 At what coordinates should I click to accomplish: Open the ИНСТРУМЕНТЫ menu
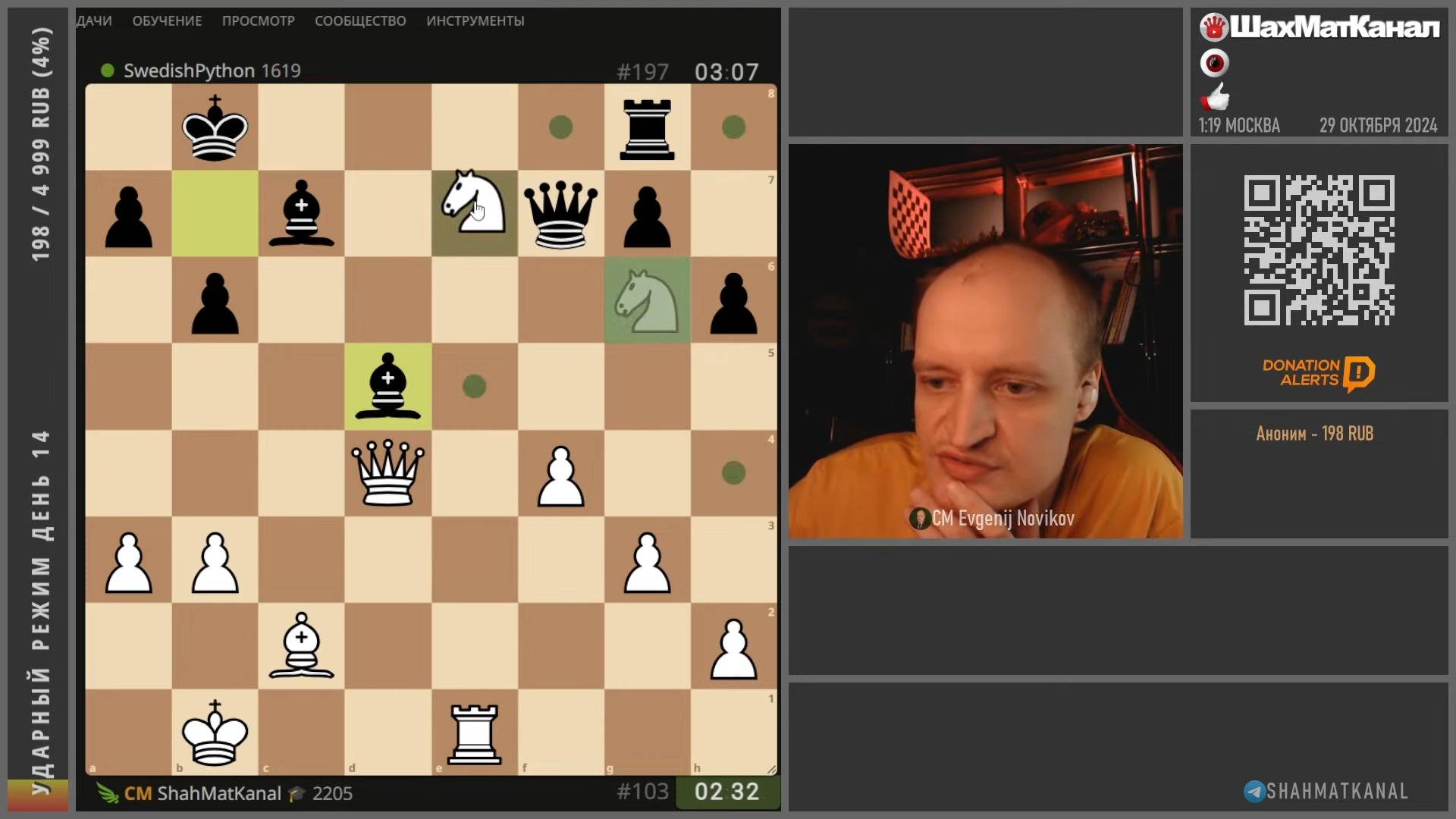click(x=477, y=21)
